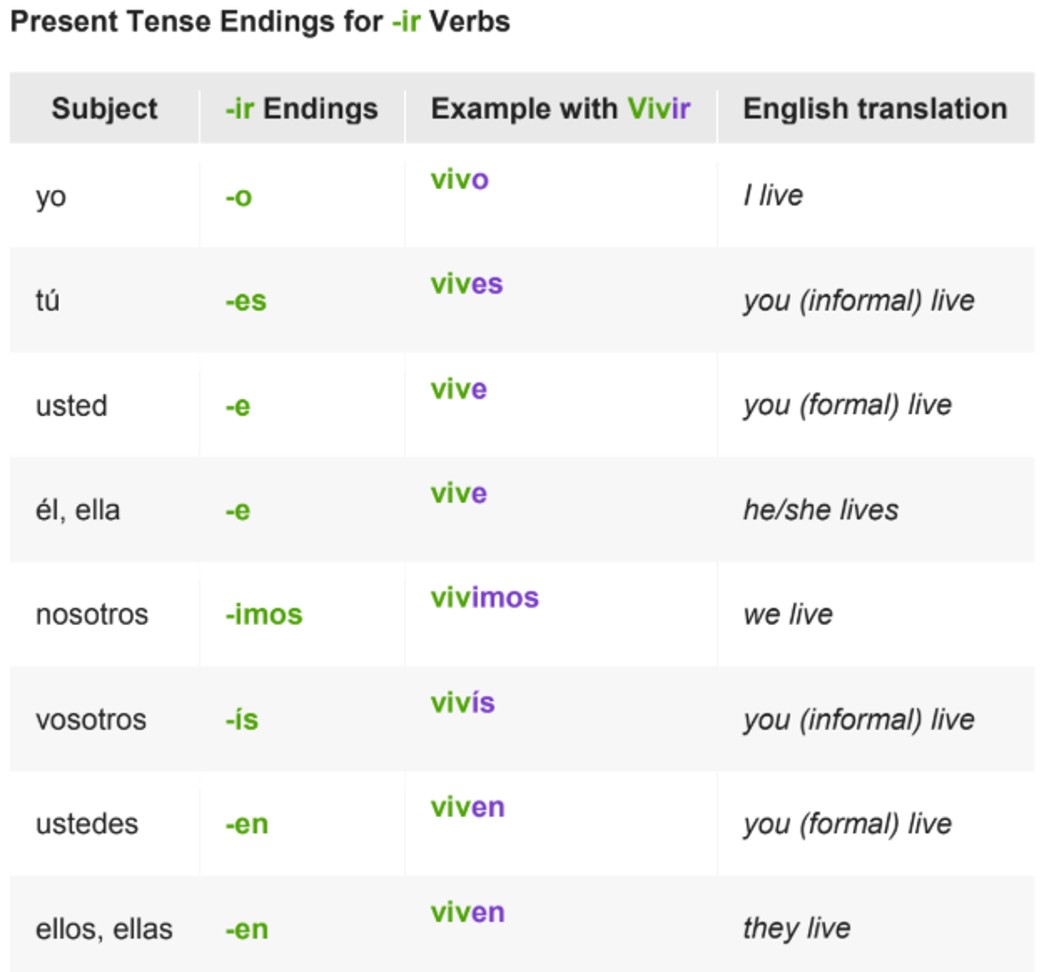
Task: Select the 'yo' subject cell
Action: coord(51,196)
